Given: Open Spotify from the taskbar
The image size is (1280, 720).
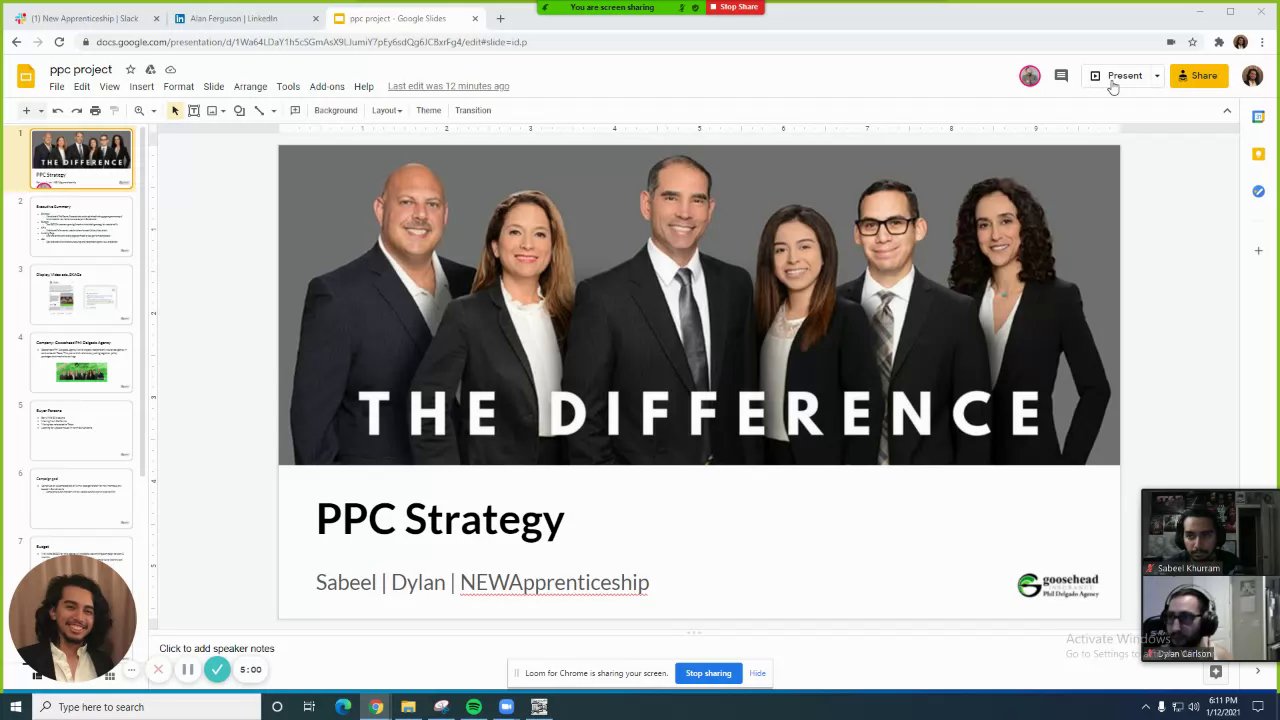Looking at the screenshot, I should pos(474,707).
